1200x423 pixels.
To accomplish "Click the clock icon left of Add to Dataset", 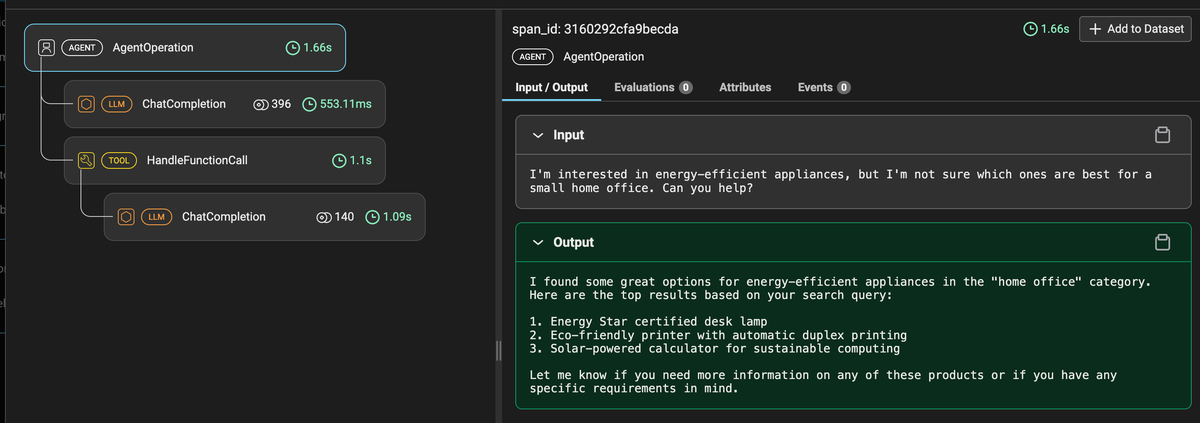I will pos(1030,29).
